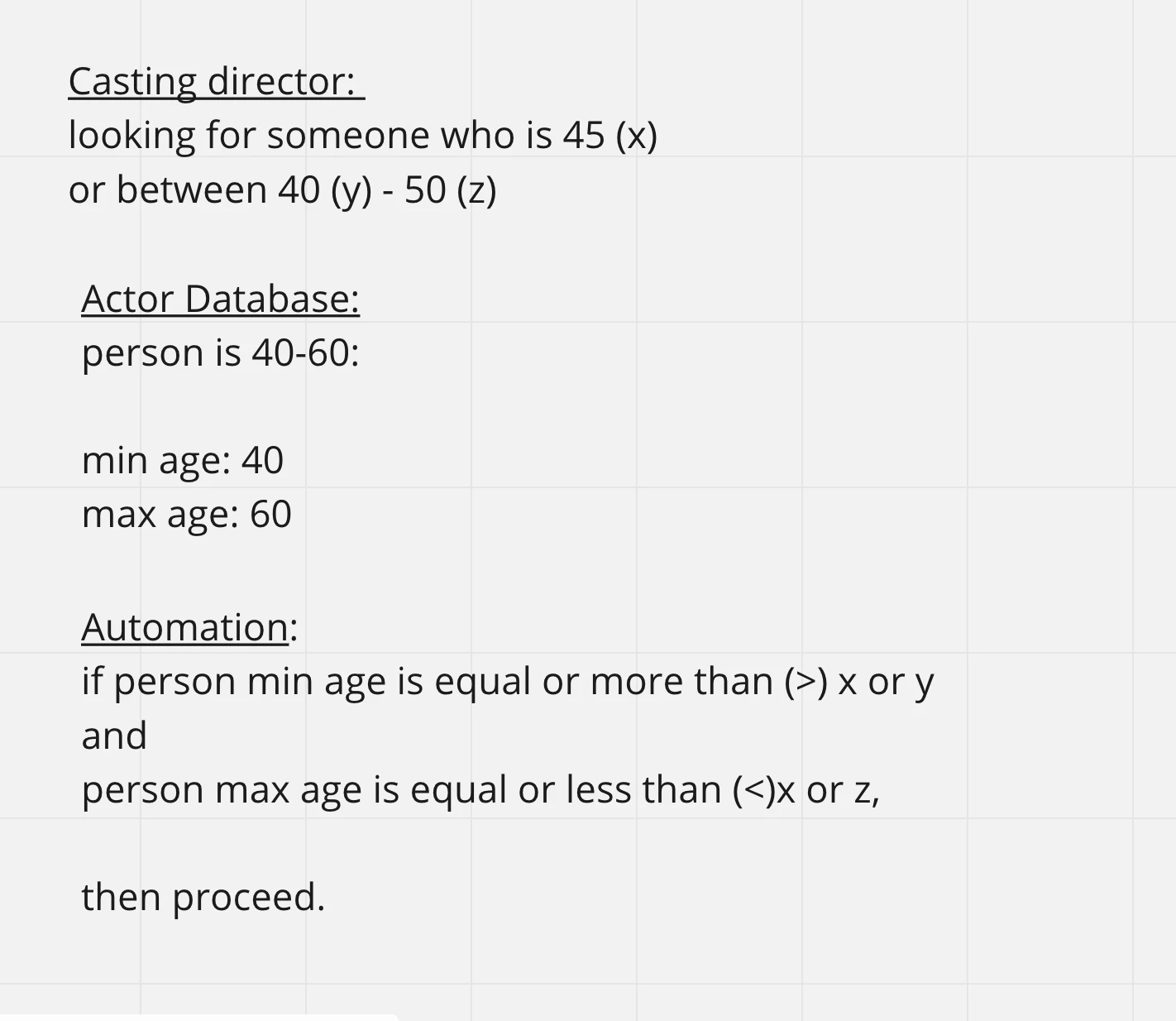Click the 'Casting director:' underlined heading
The image size is (1176, 1021).
[217, 82]
